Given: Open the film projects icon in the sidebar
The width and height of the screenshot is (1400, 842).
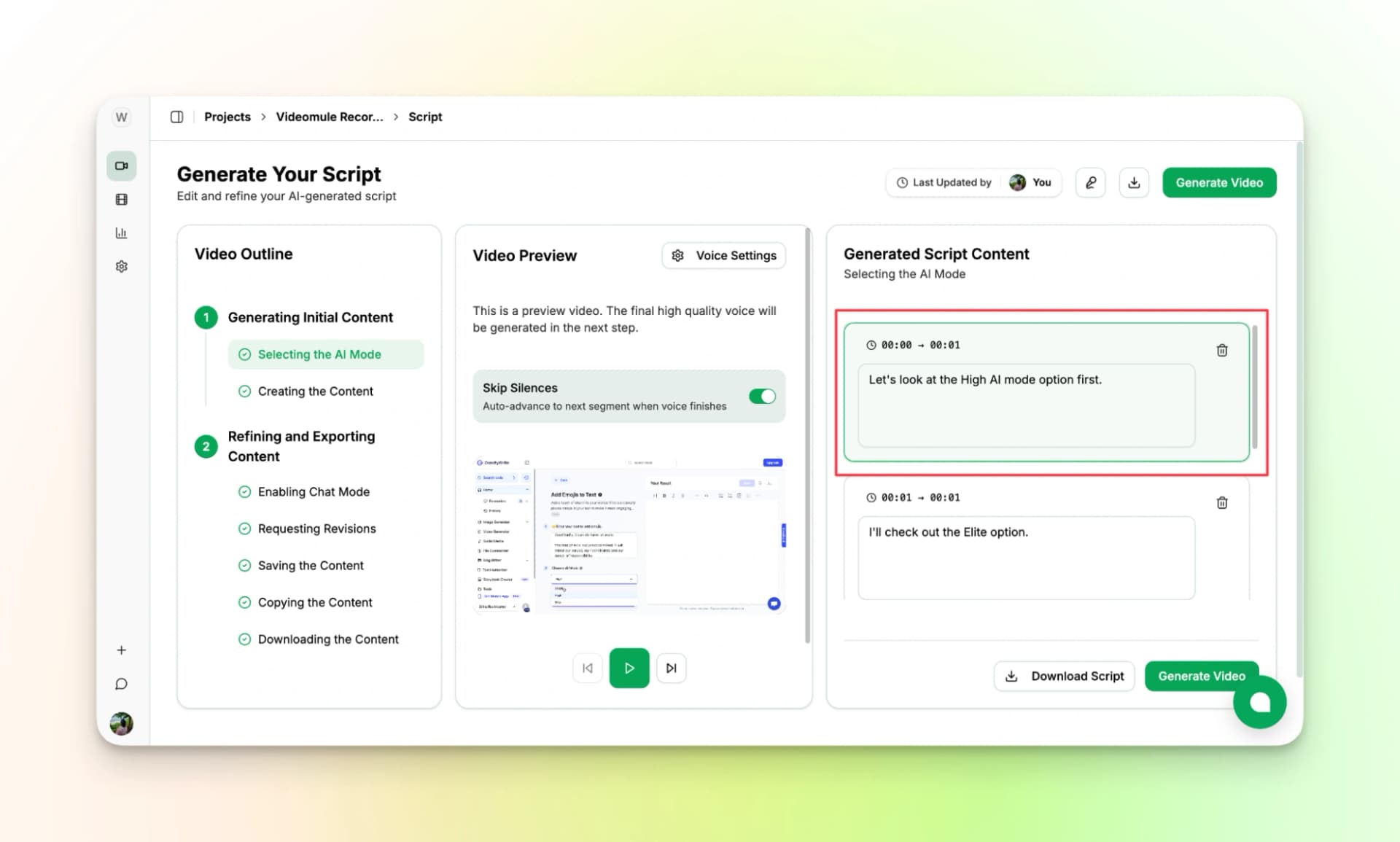Looking at the screenshot, I should click(121, 199).
